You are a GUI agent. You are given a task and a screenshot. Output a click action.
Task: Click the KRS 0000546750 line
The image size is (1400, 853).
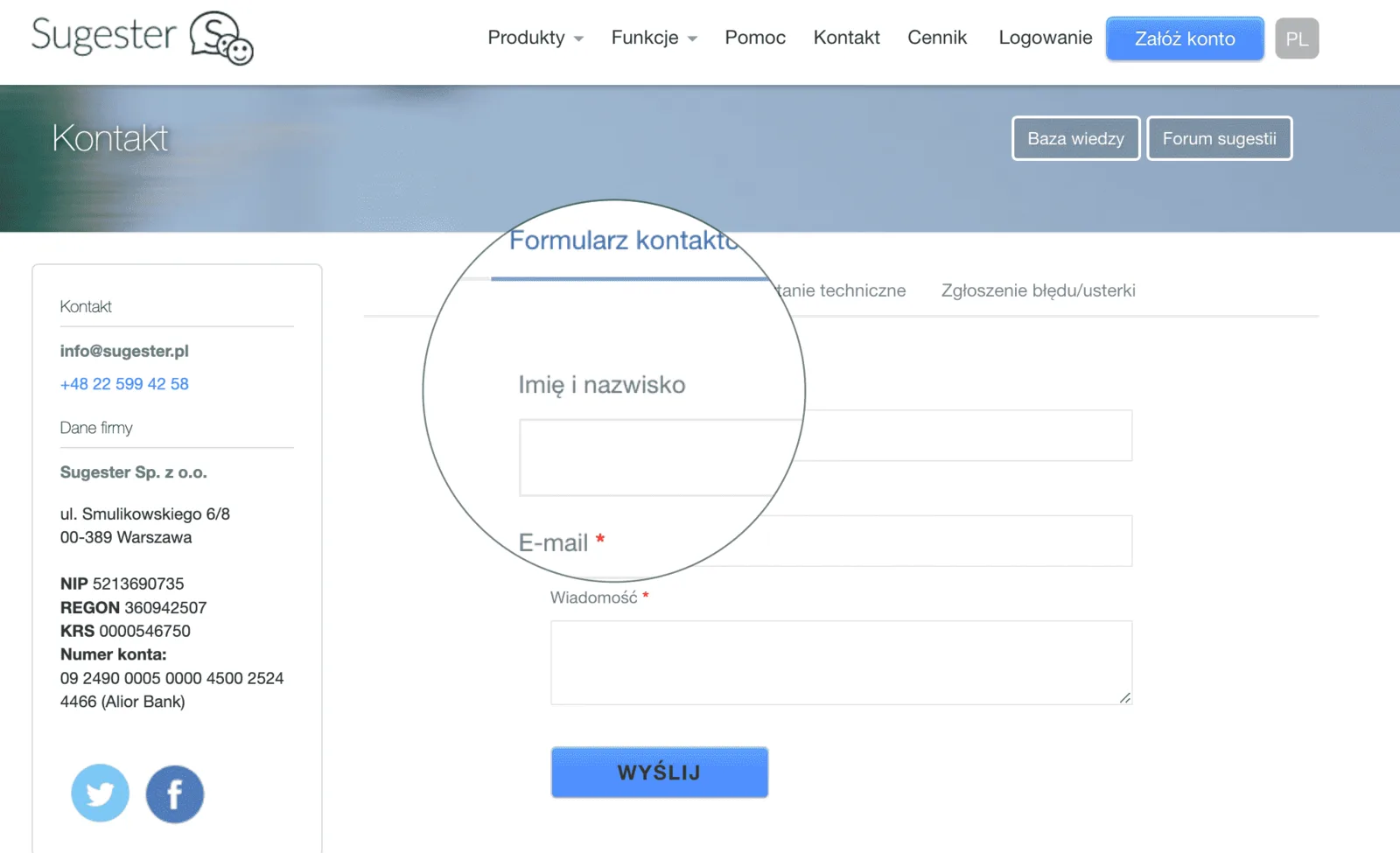(x=125, y=631)
